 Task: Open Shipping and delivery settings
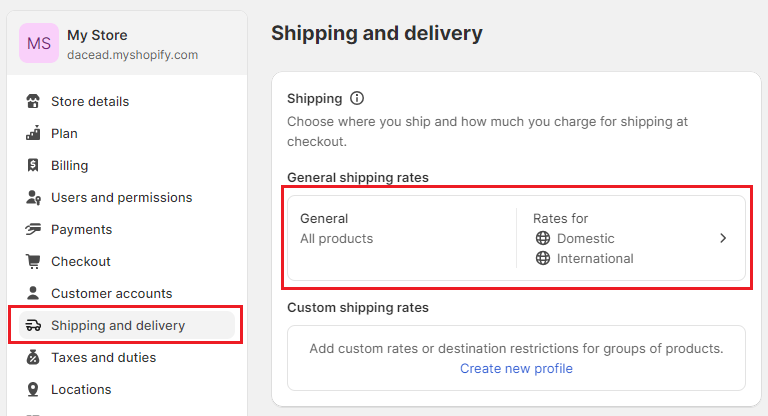tap(118, 325)
